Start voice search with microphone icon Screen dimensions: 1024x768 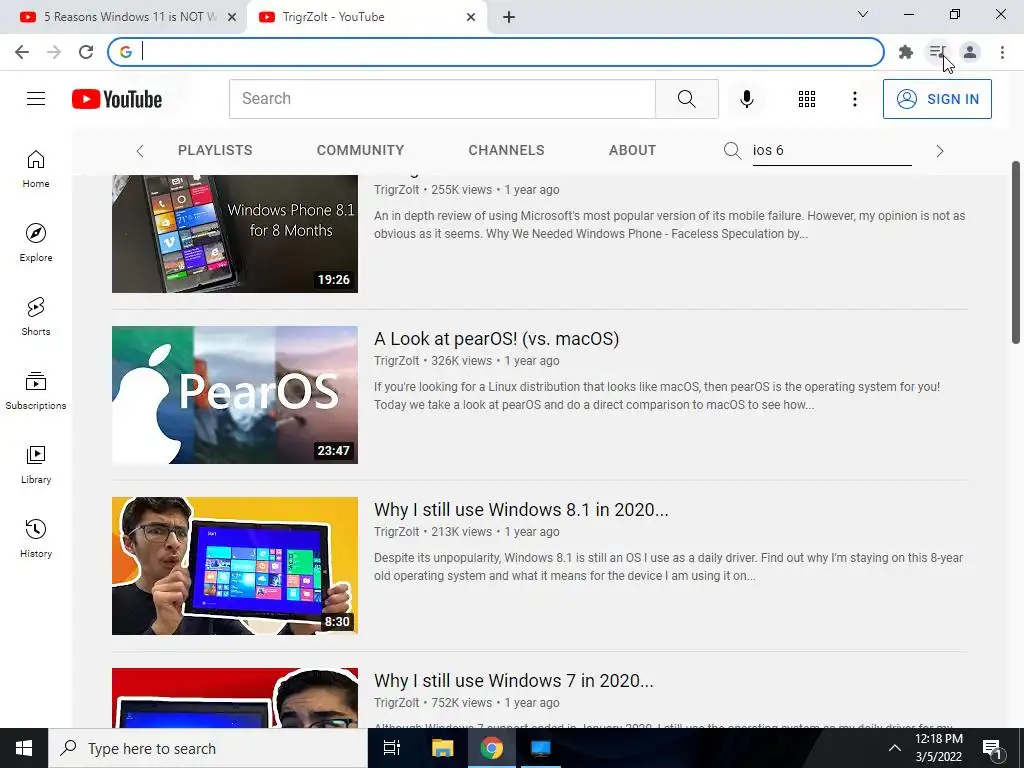coord(747,99)
